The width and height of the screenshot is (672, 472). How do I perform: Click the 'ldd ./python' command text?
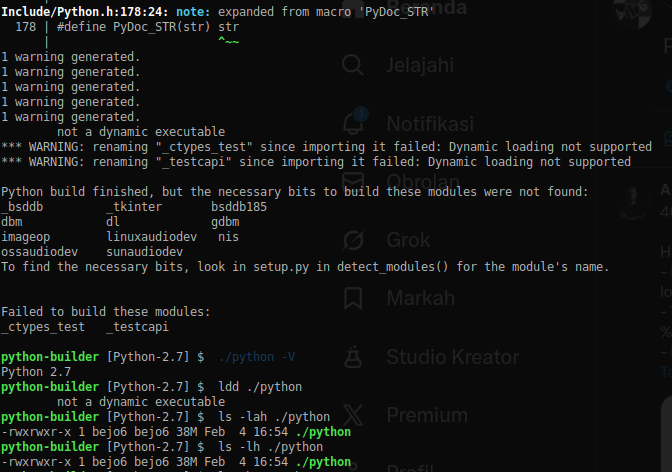tap(260, 387)
